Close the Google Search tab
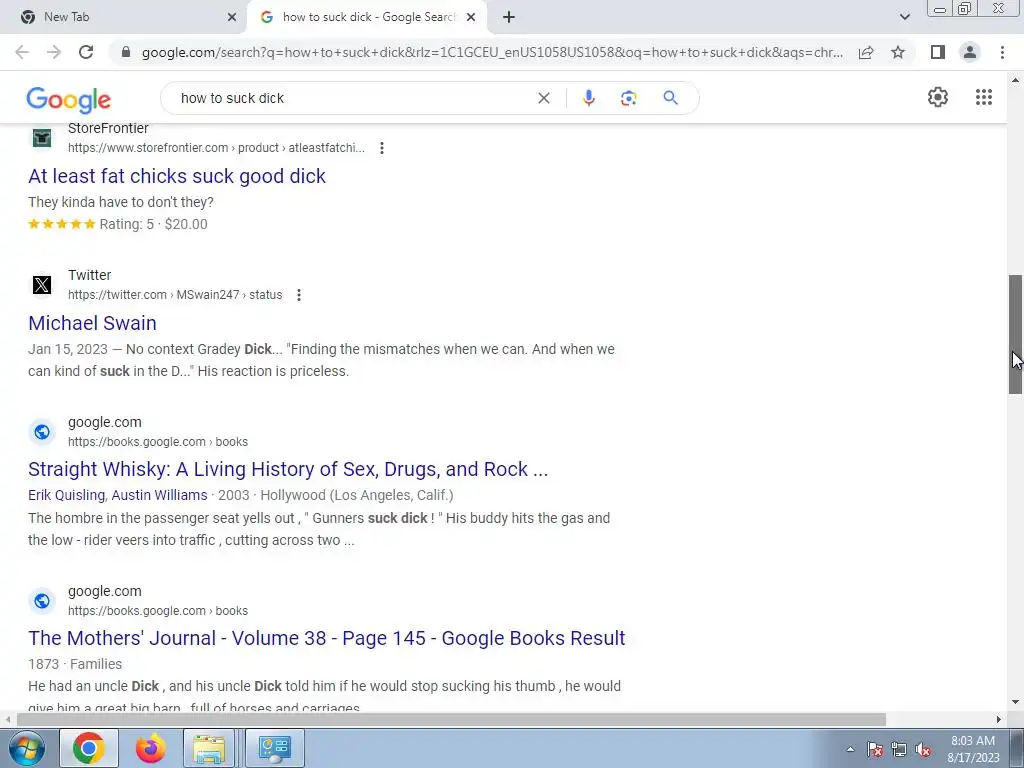This screenshot has height=768, width=1024. tap(471, 17)
